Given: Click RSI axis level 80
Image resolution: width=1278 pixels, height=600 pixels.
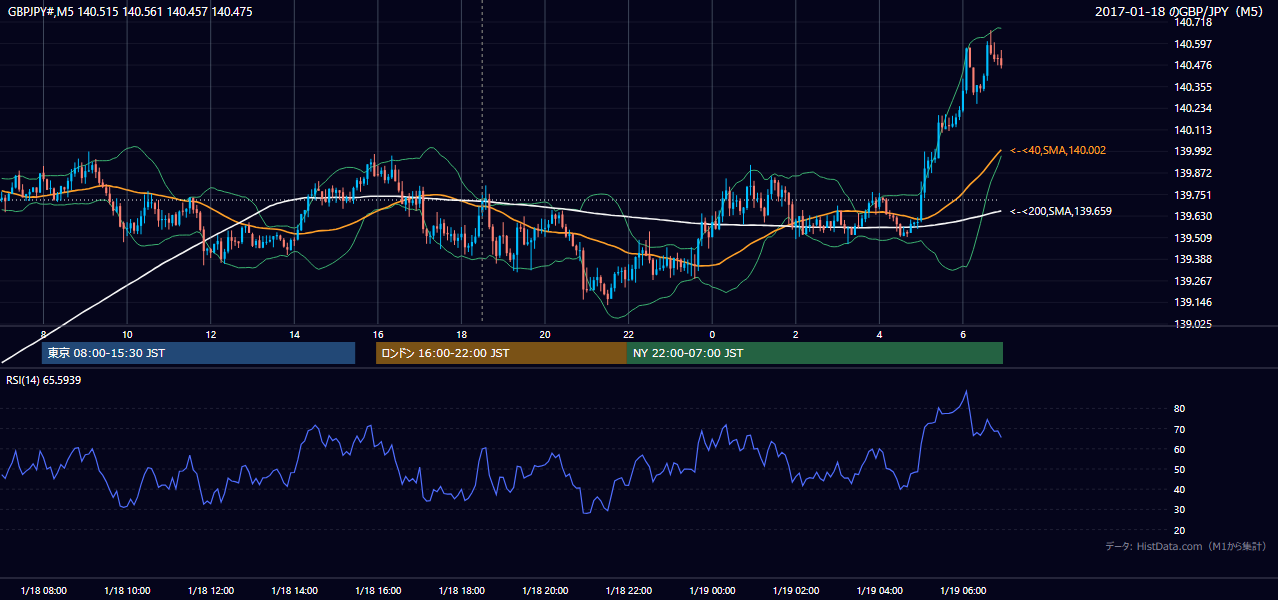Looking at the screenshot, I should 1180,409.
